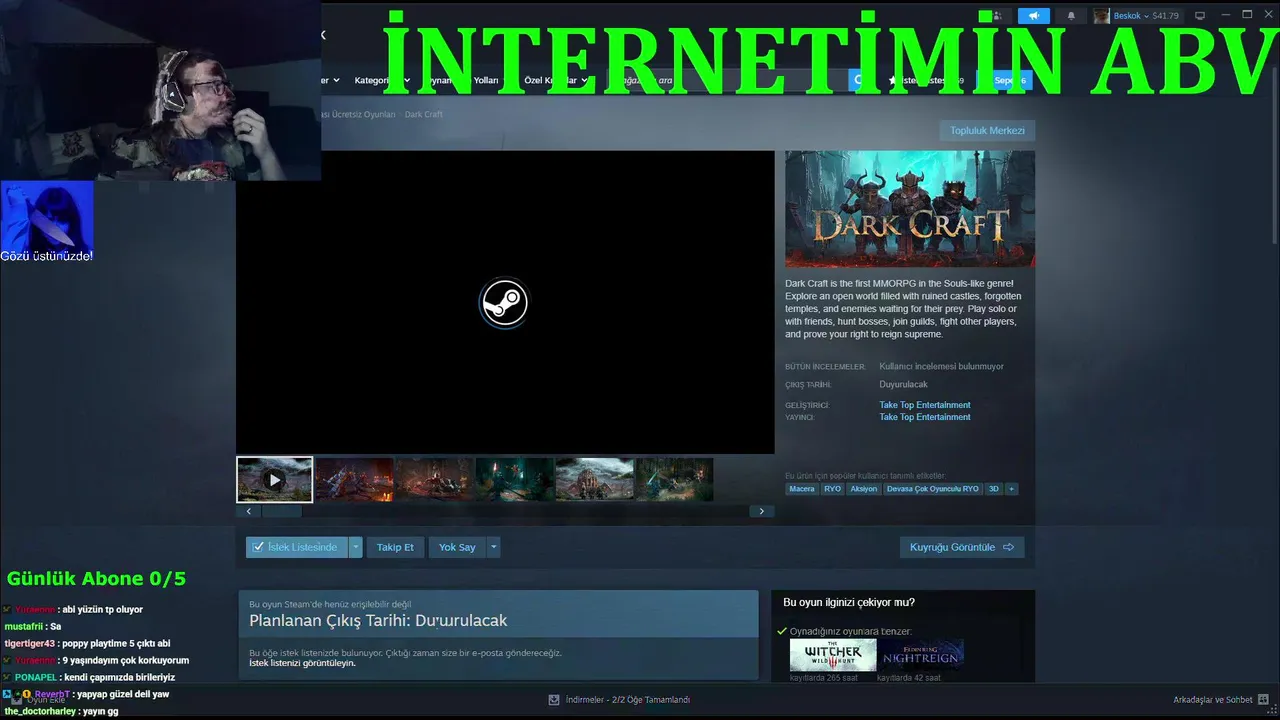Click the thumbnail strip scrollbar handle
The height and width of the screenshot is (720, 1280).
tap(281, 511)
